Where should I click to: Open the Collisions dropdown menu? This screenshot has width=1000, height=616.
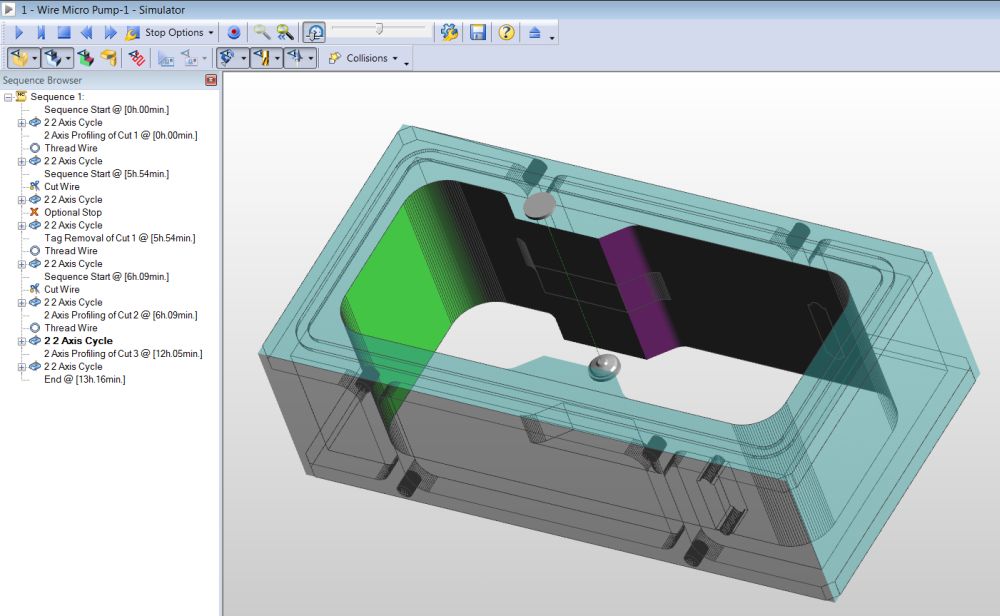(x=366, y=58)
